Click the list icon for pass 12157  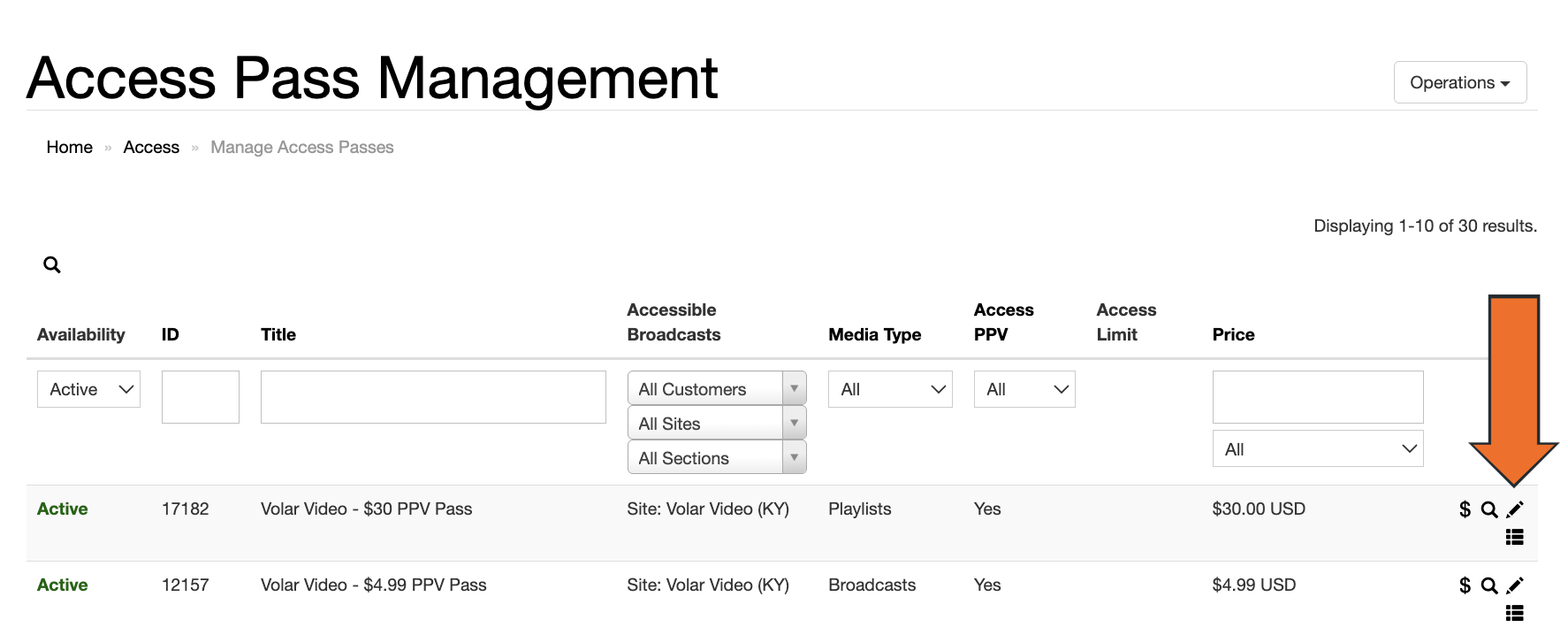click(x=1515, y=613)
